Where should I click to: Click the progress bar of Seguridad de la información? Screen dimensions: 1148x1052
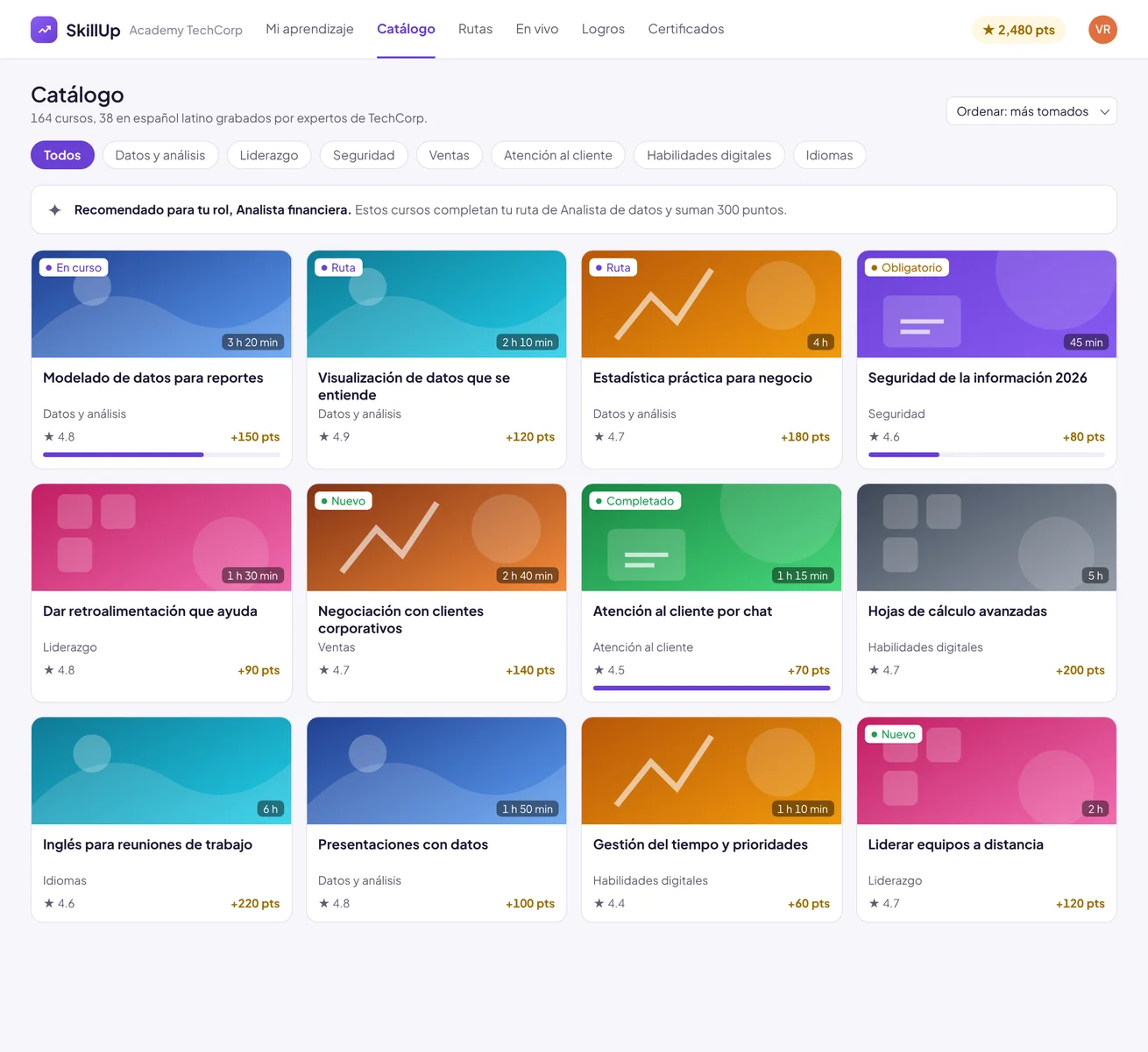987,455
